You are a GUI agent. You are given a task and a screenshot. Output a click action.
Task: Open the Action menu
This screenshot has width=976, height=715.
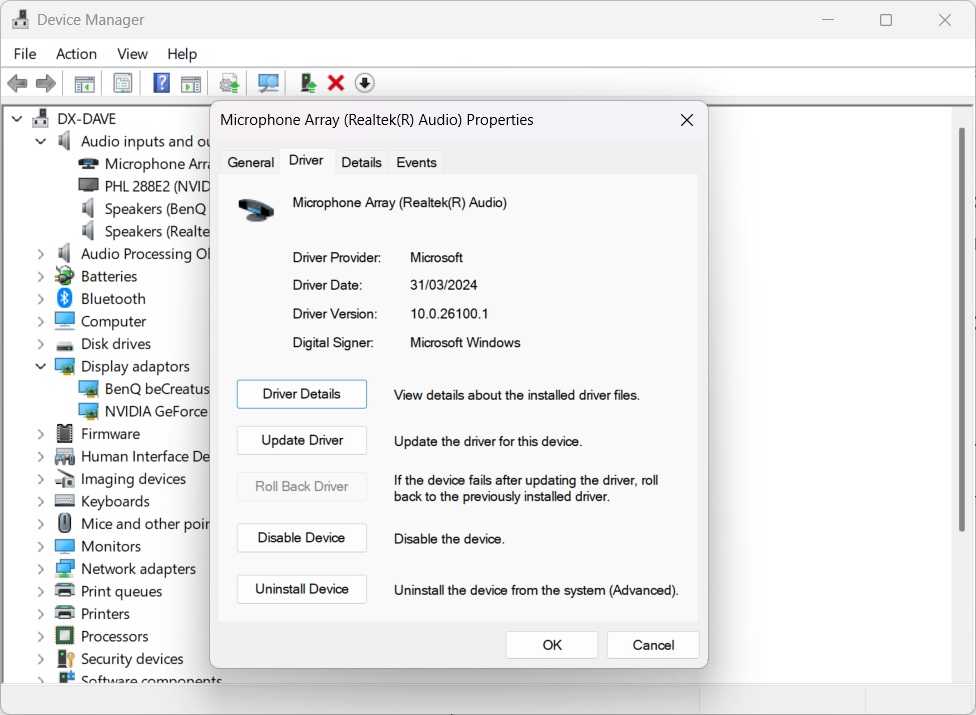point(76,54)
